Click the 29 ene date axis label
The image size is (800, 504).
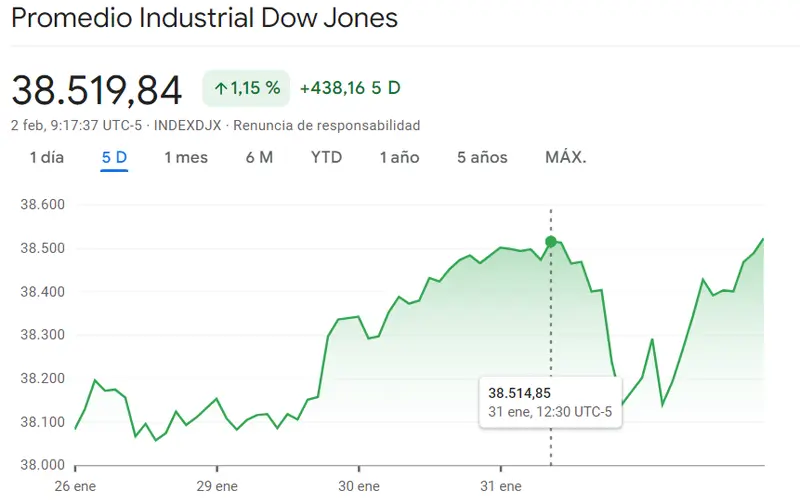coord(218,486)
